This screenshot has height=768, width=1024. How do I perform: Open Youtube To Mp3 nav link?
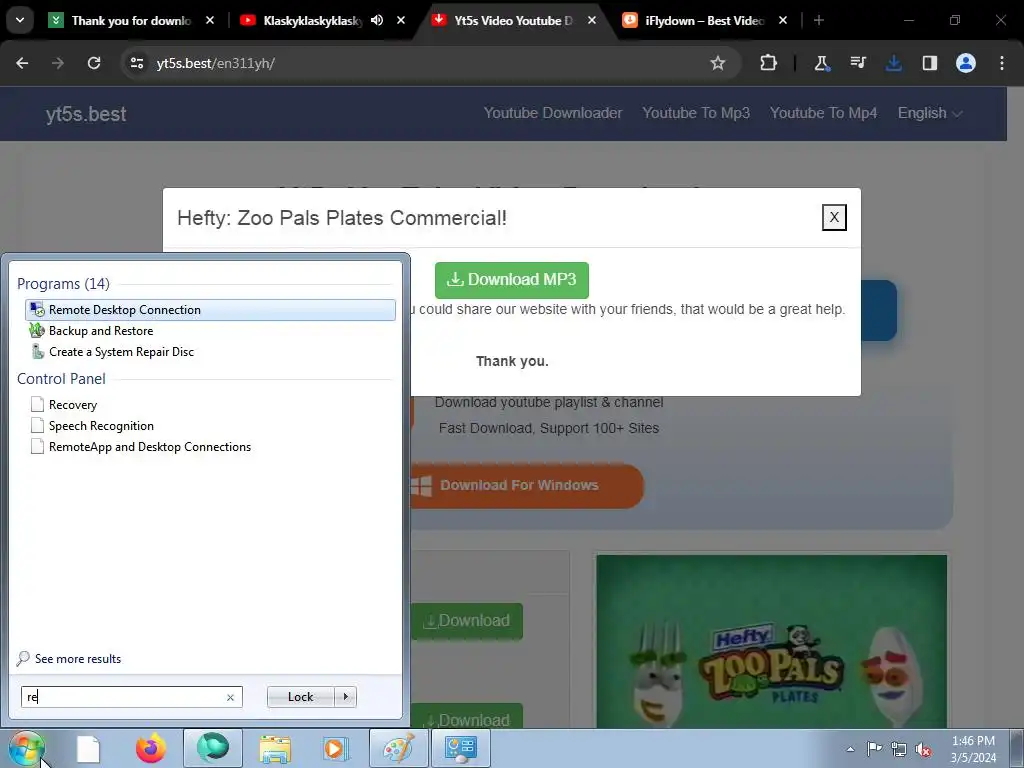pyautogui.click(x=696, y=113)
